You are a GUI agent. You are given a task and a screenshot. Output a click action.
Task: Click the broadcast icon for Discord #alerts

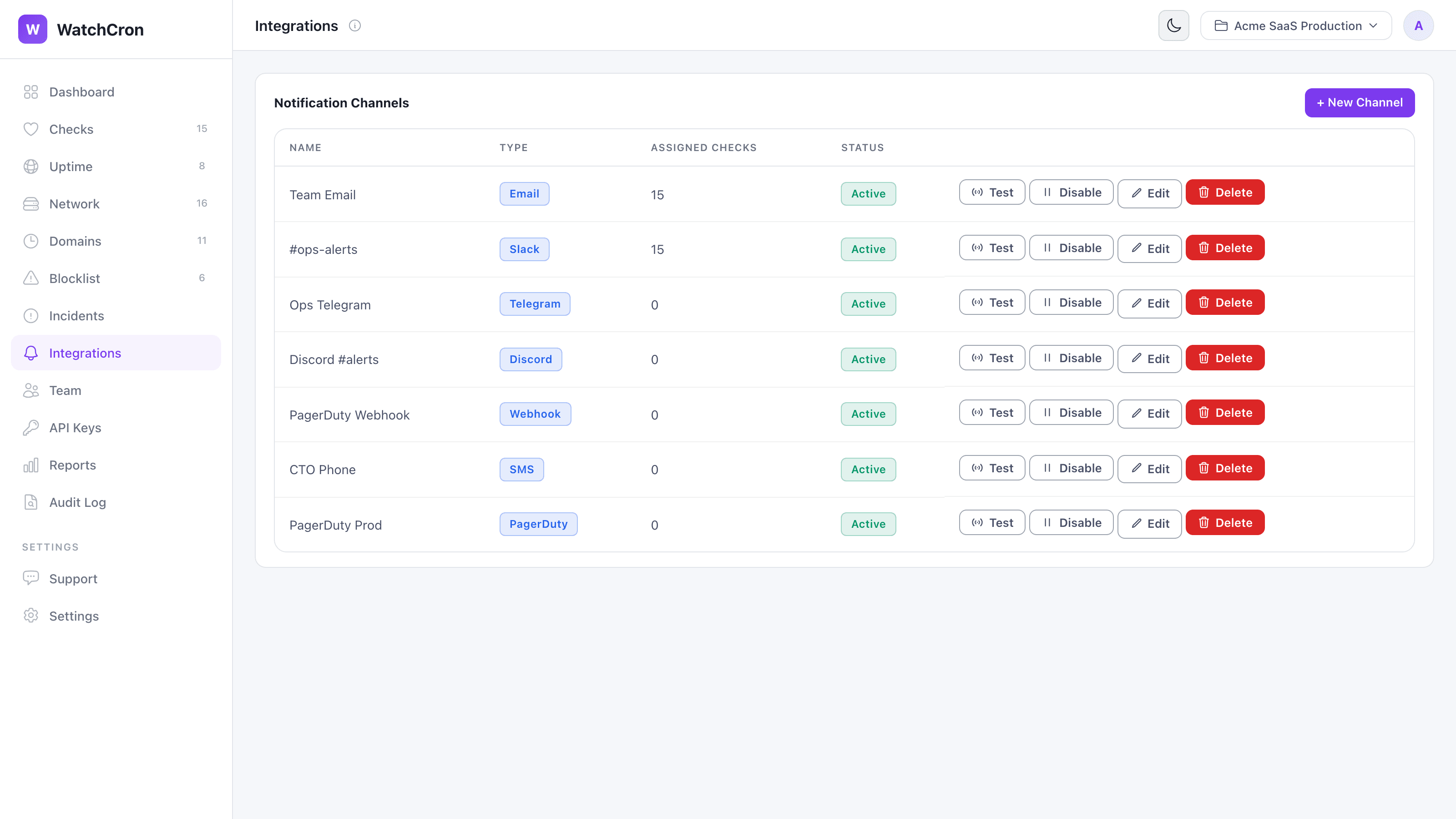pyautogui.click(x=977, y=358)
